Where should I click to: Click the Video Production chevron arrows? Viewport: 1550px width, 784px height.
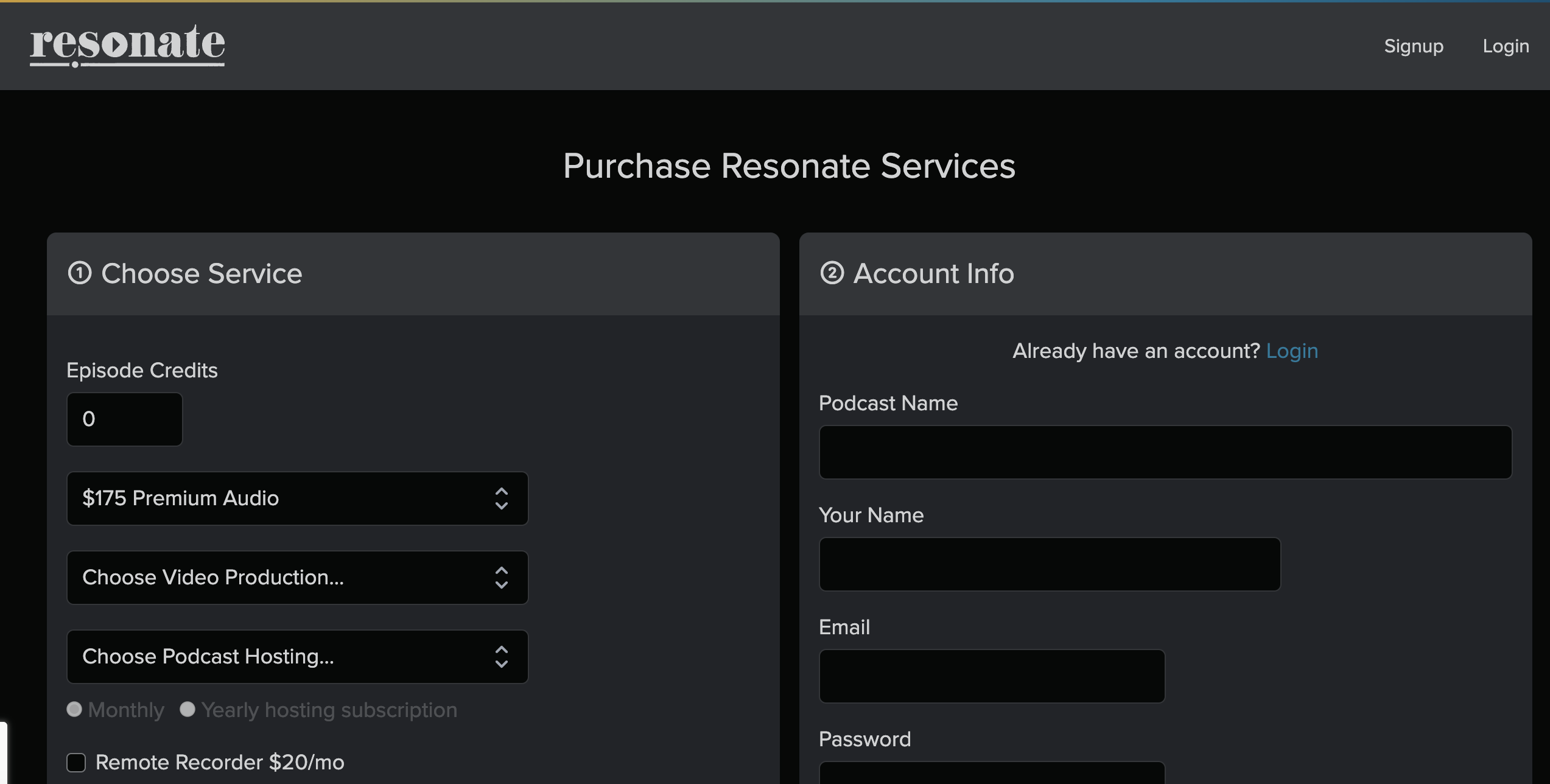(x=501, y=578)
